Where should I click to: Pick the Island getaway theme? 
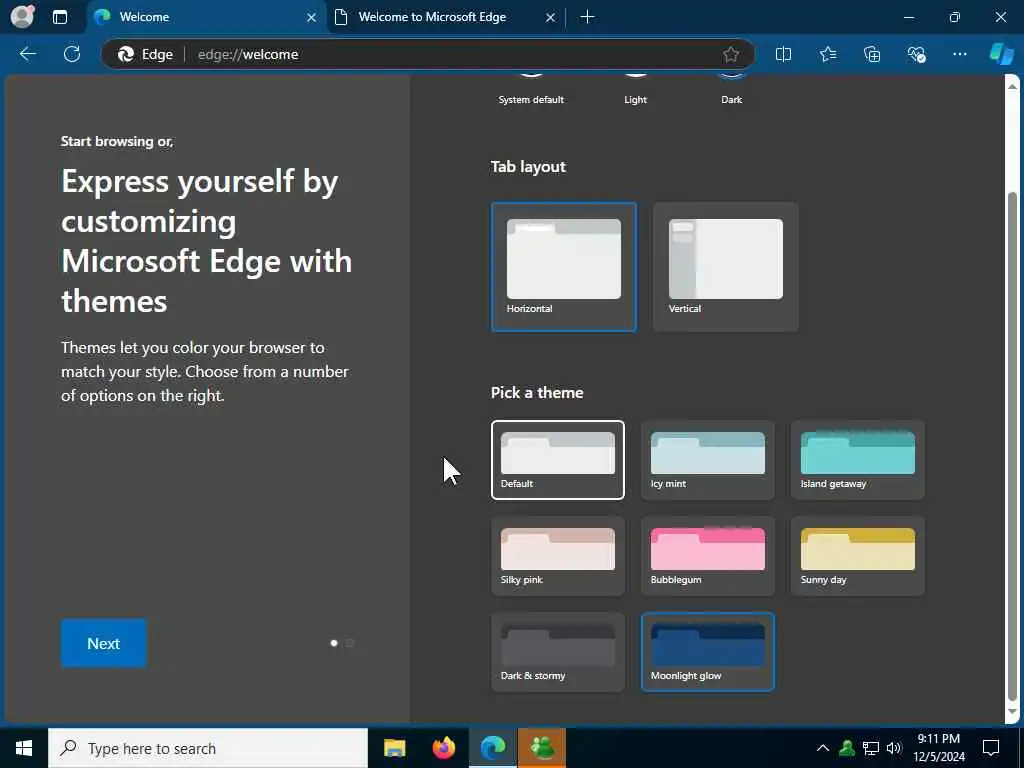(857, 460)
